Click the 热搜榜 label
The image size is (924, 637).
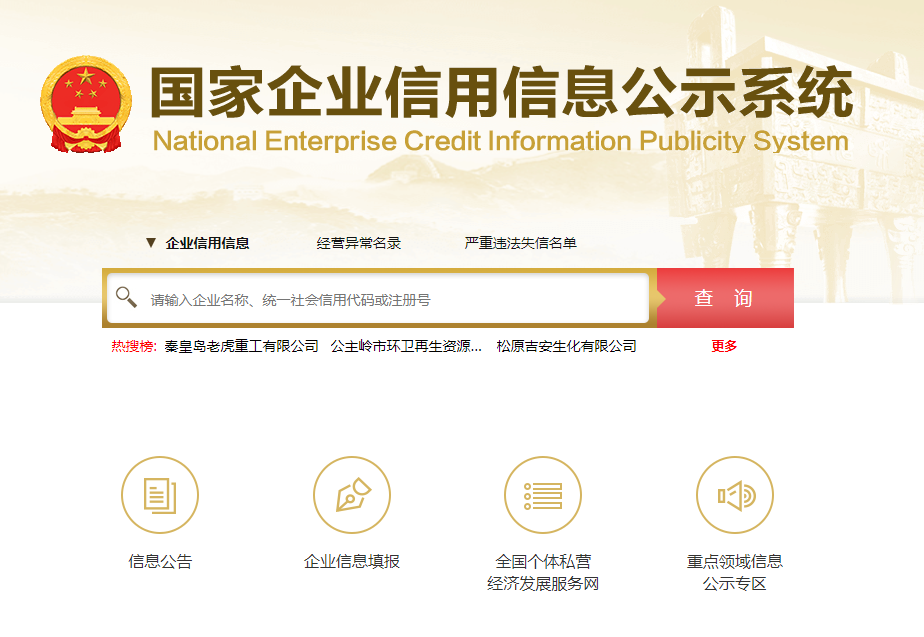(134, 346)
